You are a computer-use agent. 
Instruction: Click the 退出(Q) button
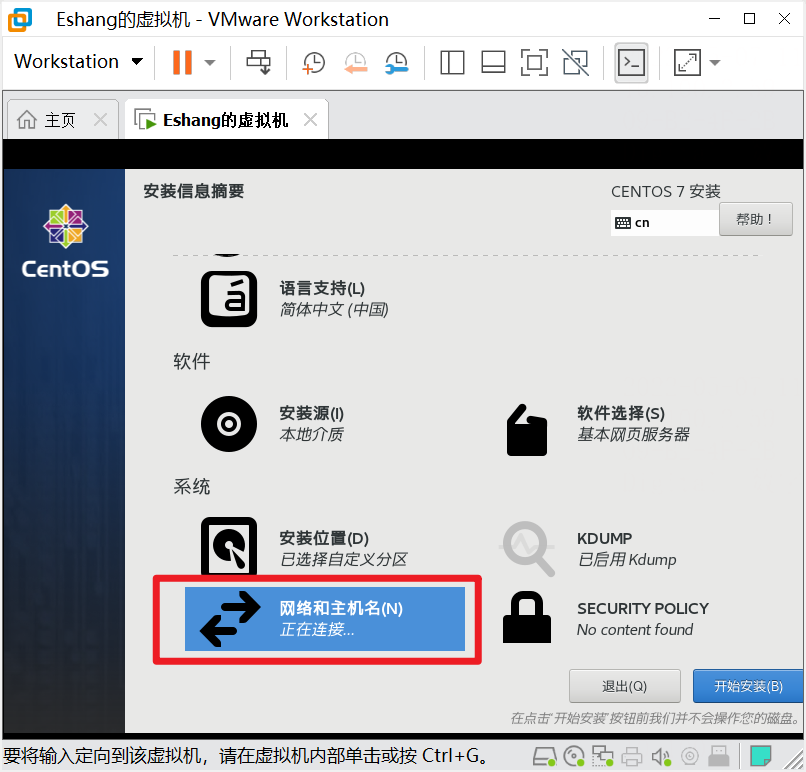625,686
